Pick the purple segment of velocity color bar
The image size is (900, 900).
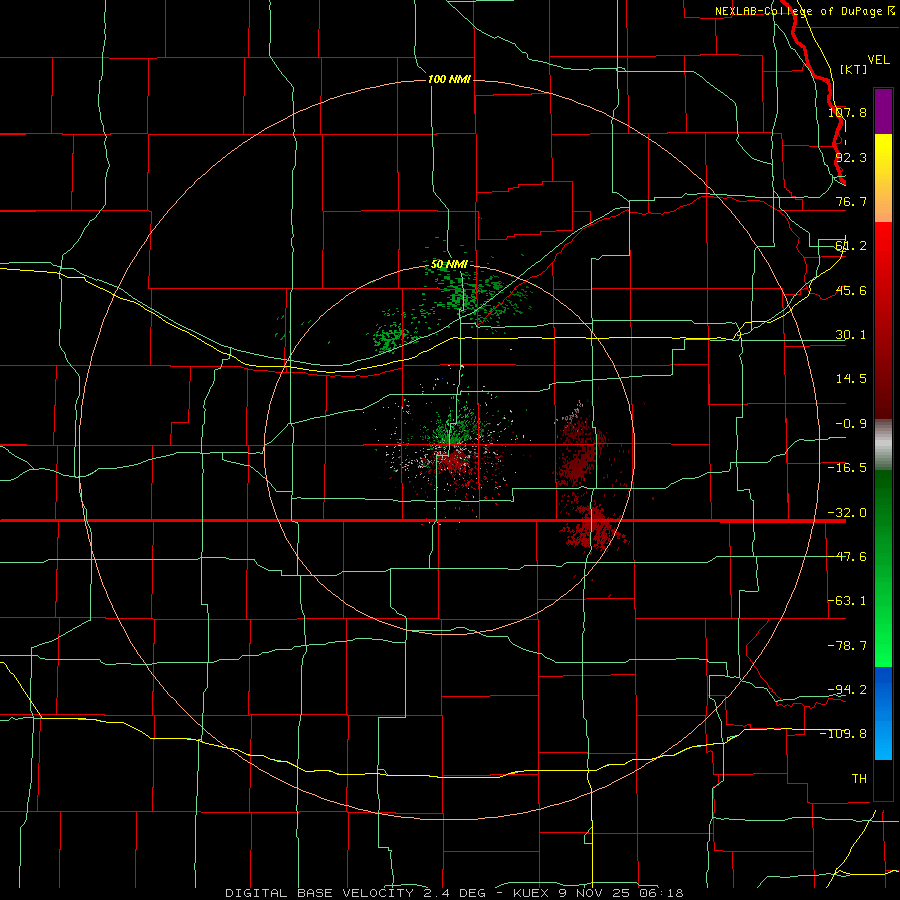(883, 111)
